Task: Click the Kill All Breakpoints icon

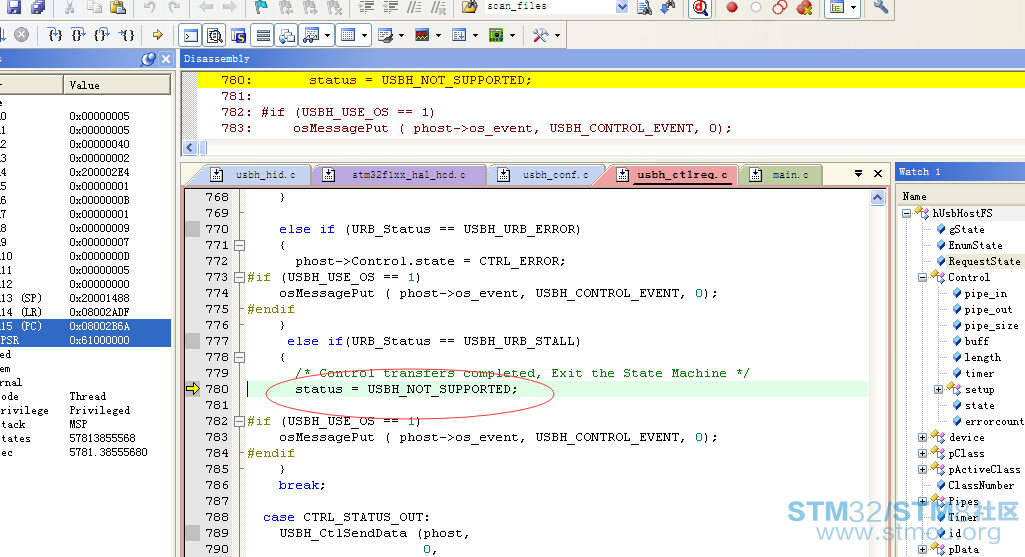Action: click(805, 8)
